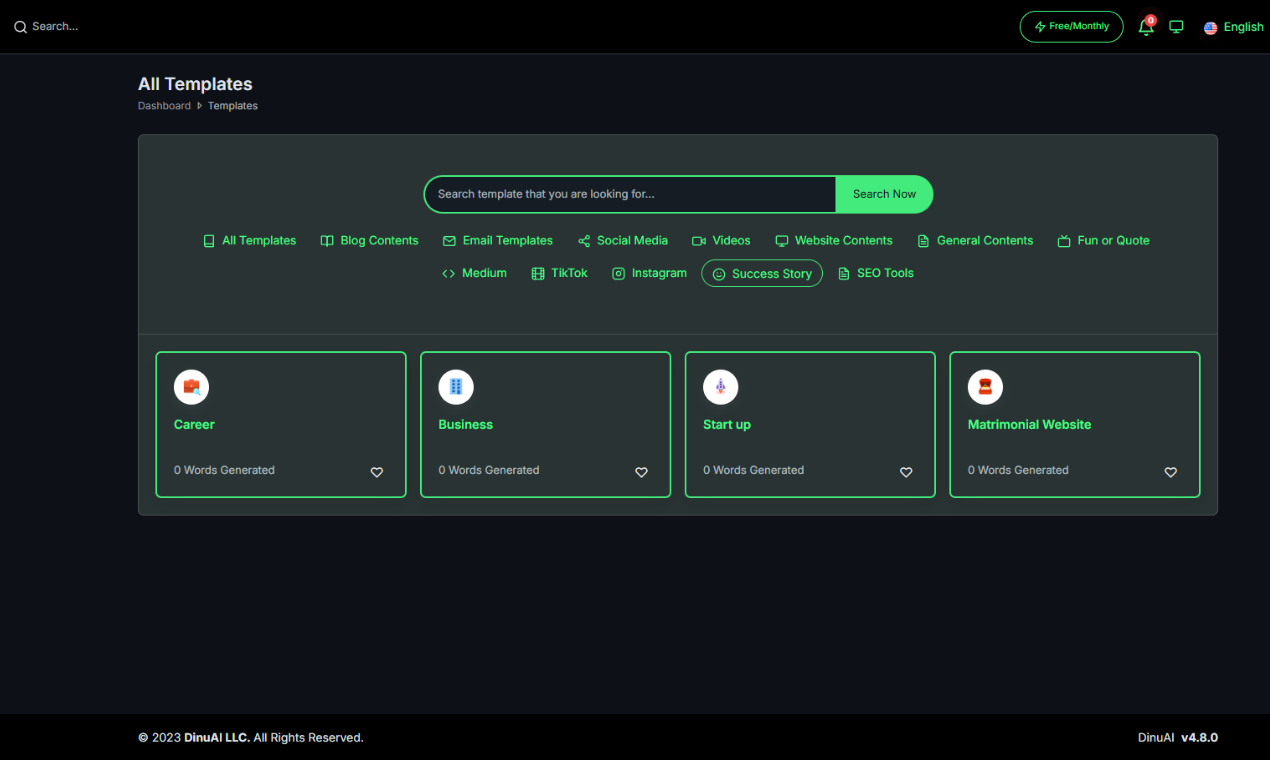Viewport: 1270px width, 760px height.
Task: Open the DinuAI LLC. footer link
Action: coord(217,738)
